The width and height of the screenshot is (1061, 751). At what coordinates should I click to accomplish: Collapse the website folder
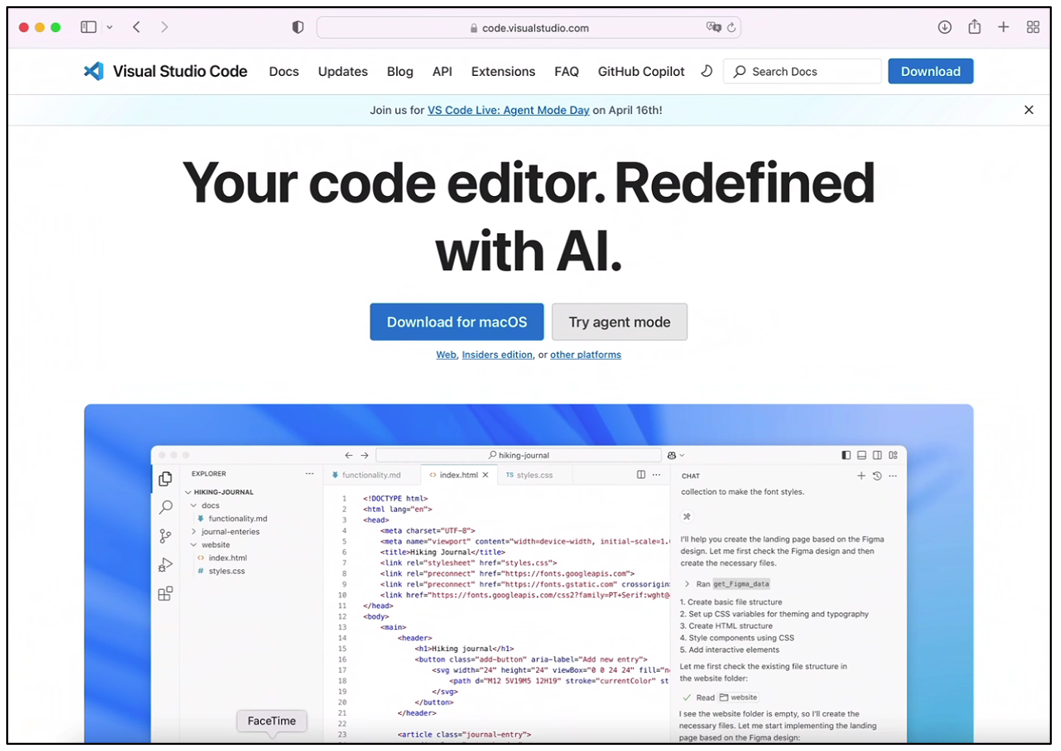[x=194, y=545]
